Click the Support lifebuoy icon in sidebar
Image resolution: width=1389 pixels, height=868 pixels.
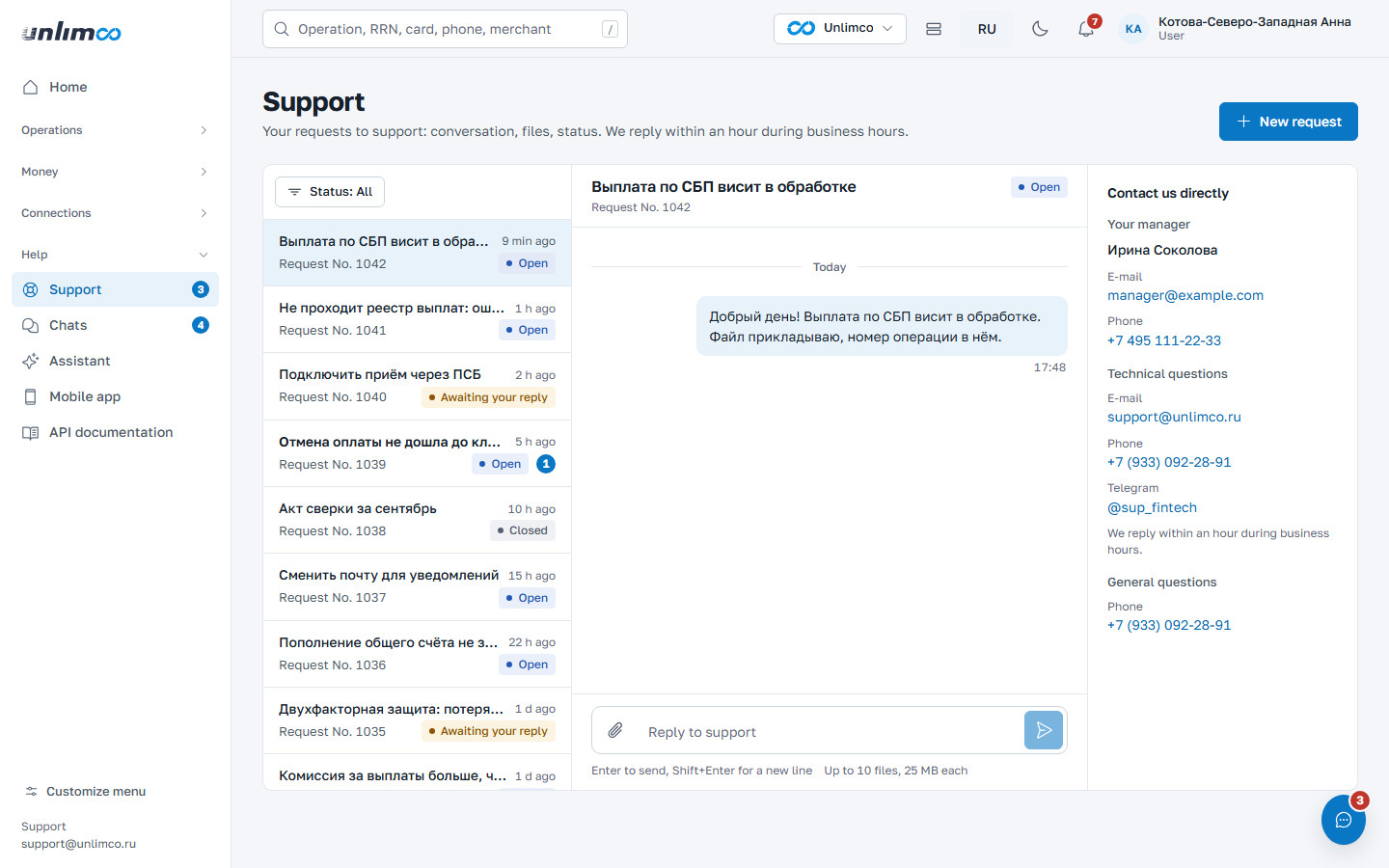tap(31, 289)
